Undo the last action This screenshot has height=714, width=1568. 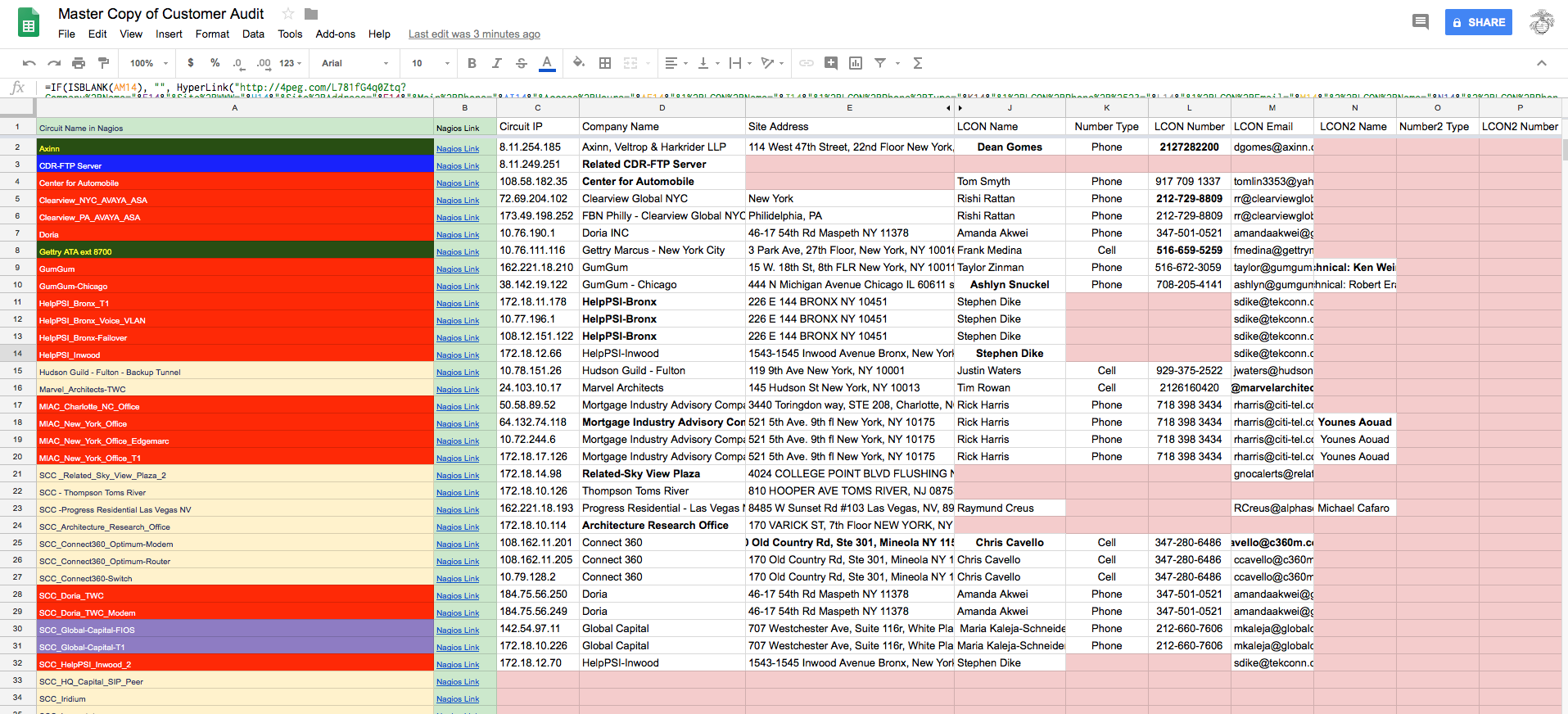pos(29,63)
